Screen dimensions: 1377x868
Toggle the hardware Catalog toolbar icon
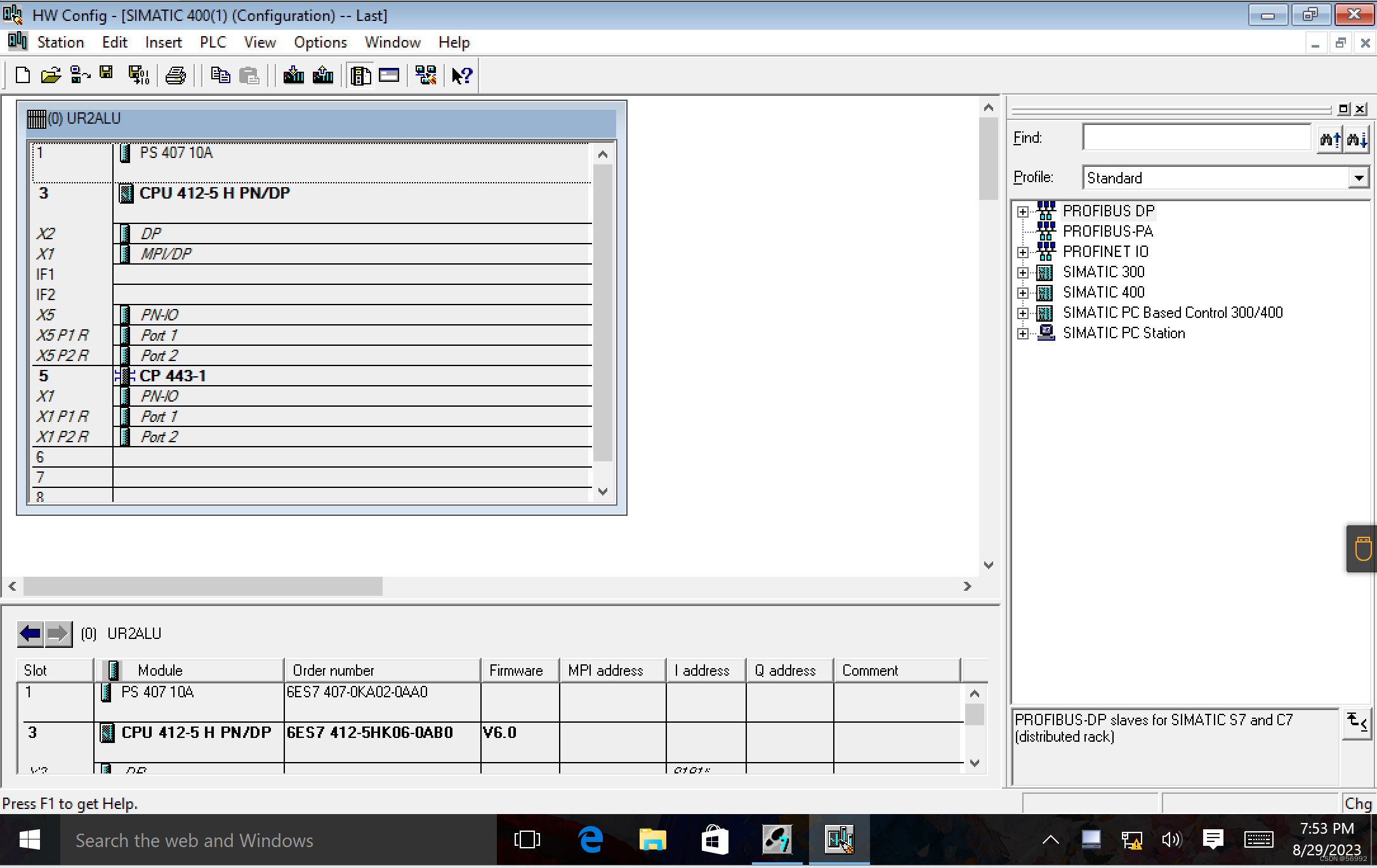(x=360, y=76)
